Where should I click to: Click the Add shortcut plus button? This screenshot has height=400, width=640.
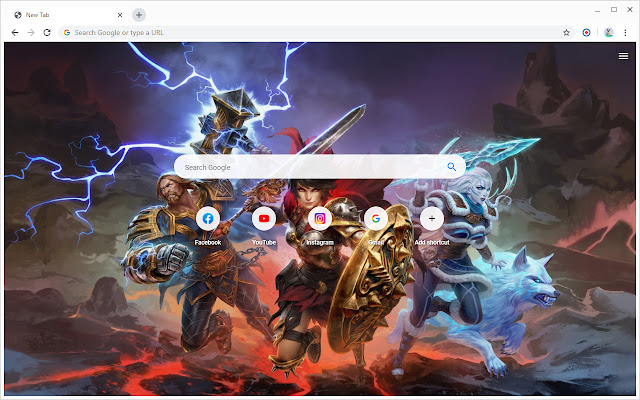click(x=432, y=219)
